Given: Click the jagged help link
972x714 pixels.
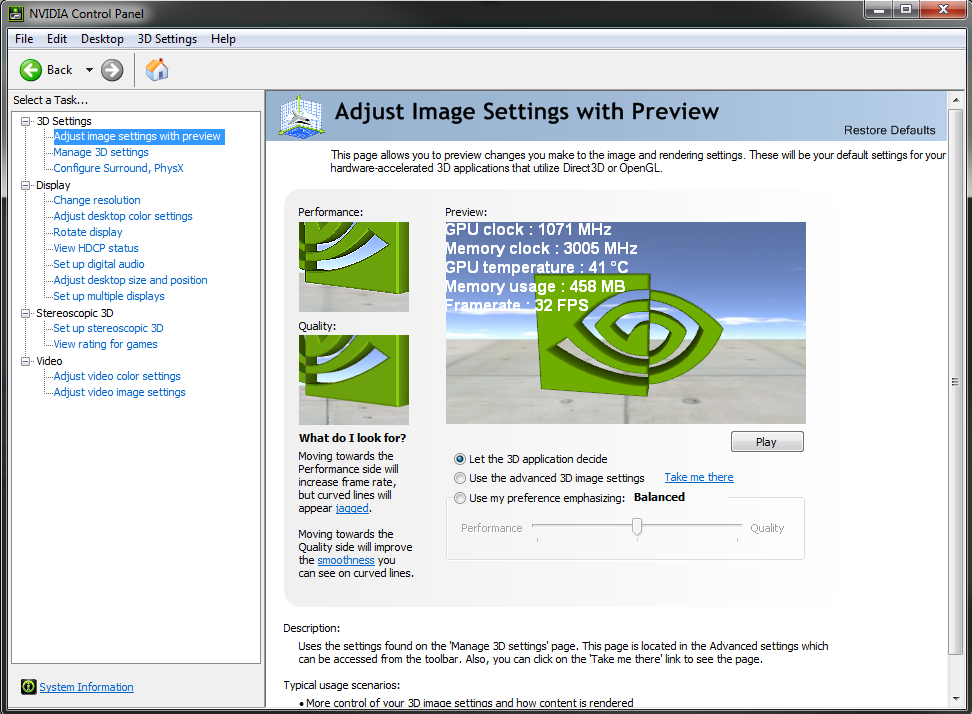Looking at the screenshot, I should coord(352,508).
